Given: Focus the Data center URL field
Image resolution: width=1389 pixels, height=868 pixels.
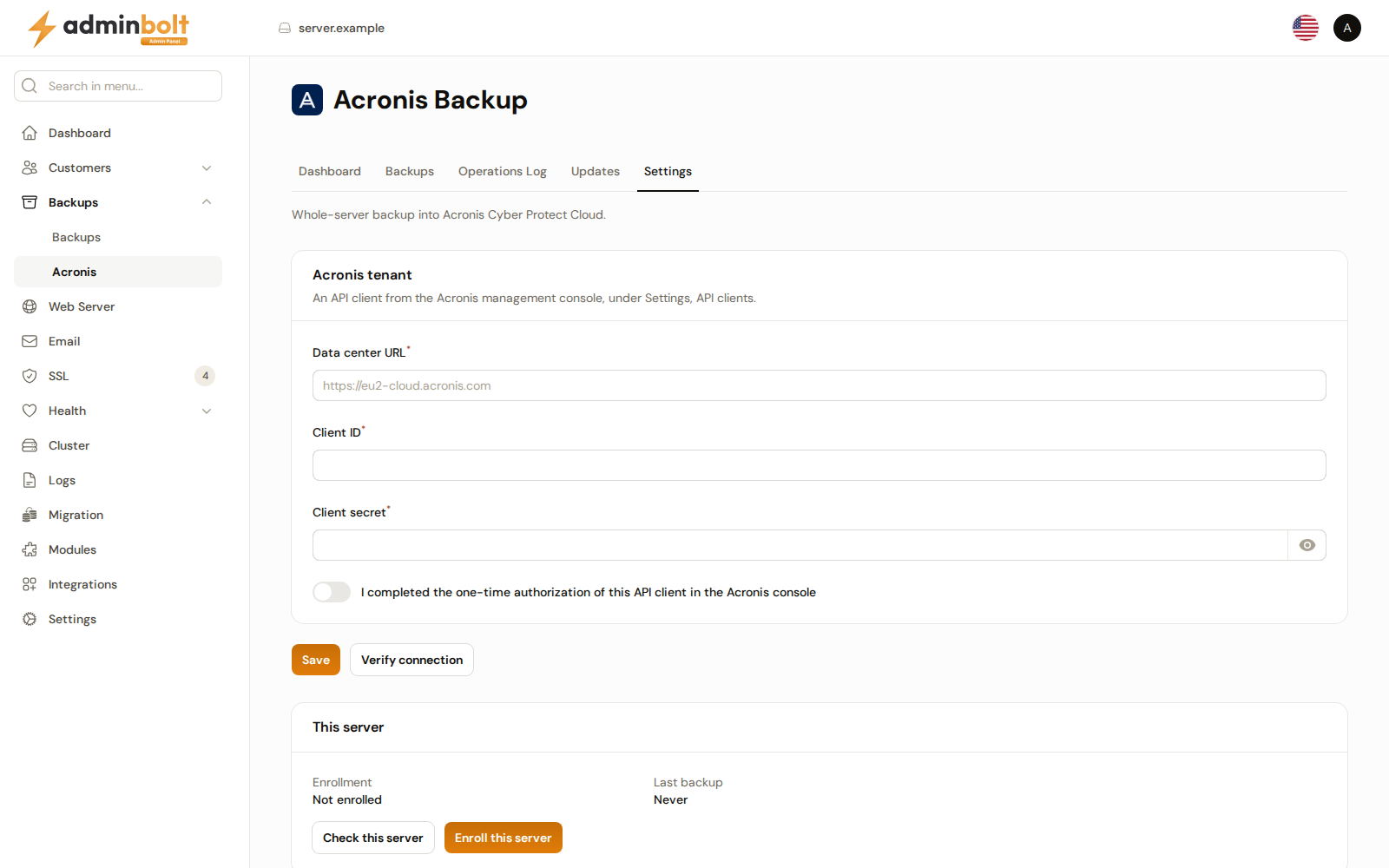Looking at the screenshot, I should coord(820,385).
